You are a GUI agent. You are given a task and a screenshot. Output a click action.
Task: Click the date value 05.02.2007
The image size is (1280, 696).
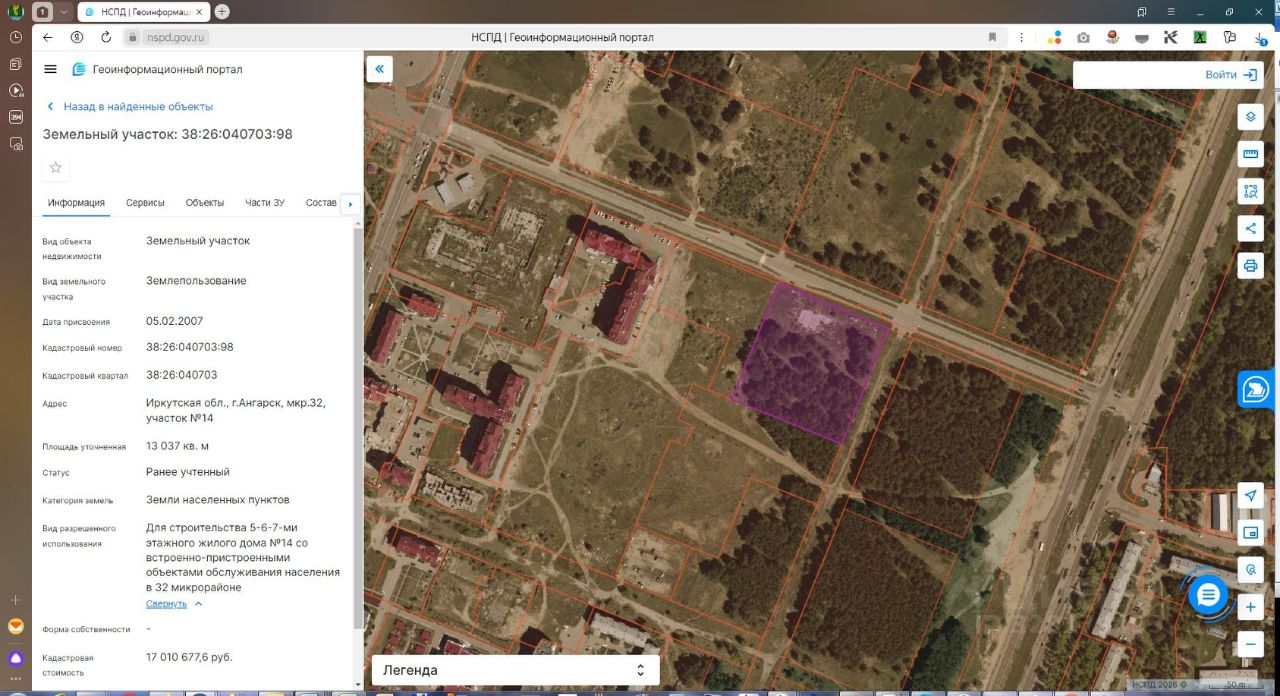pos(175,321)
